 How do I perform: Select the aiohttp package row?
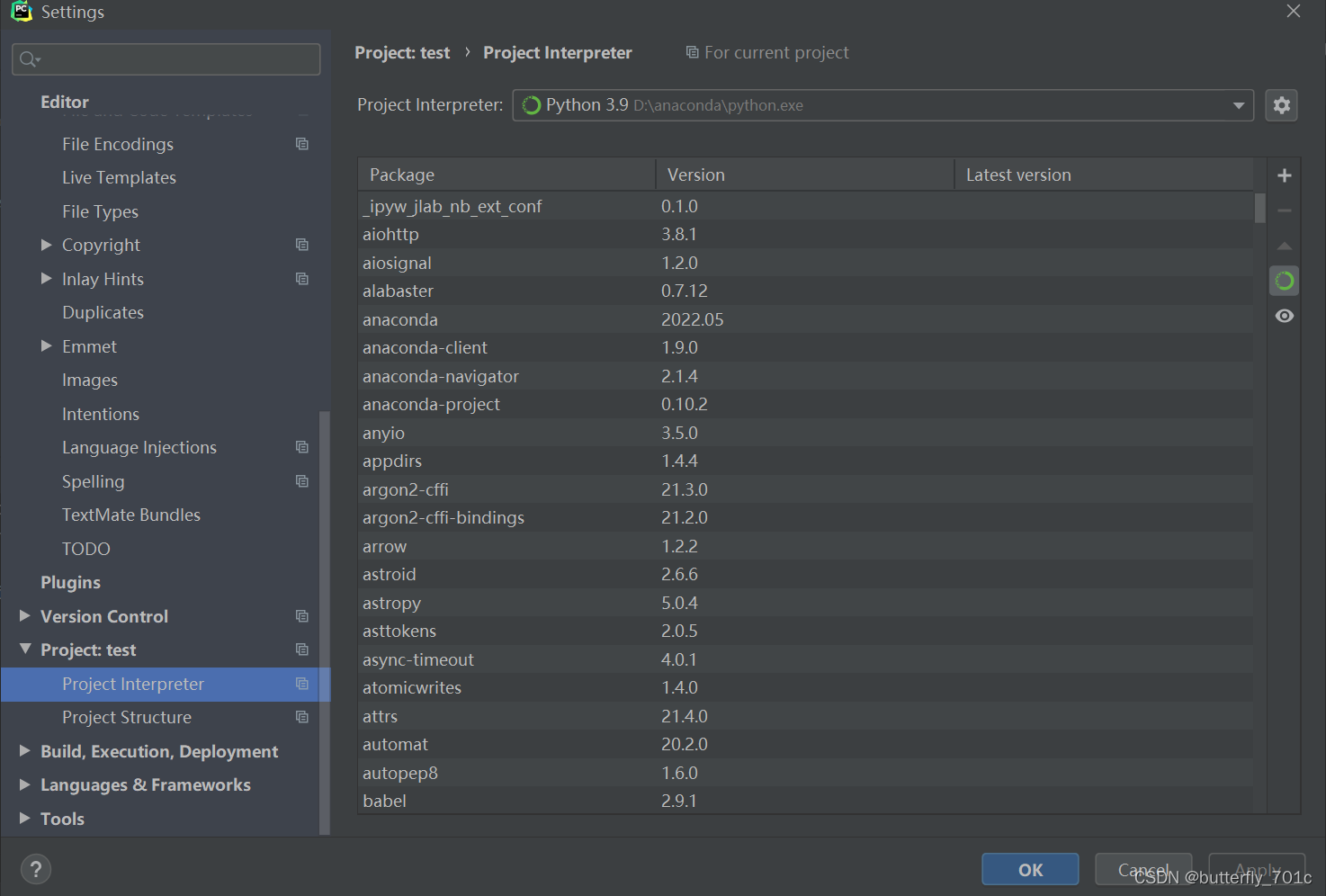coord(805,234)
